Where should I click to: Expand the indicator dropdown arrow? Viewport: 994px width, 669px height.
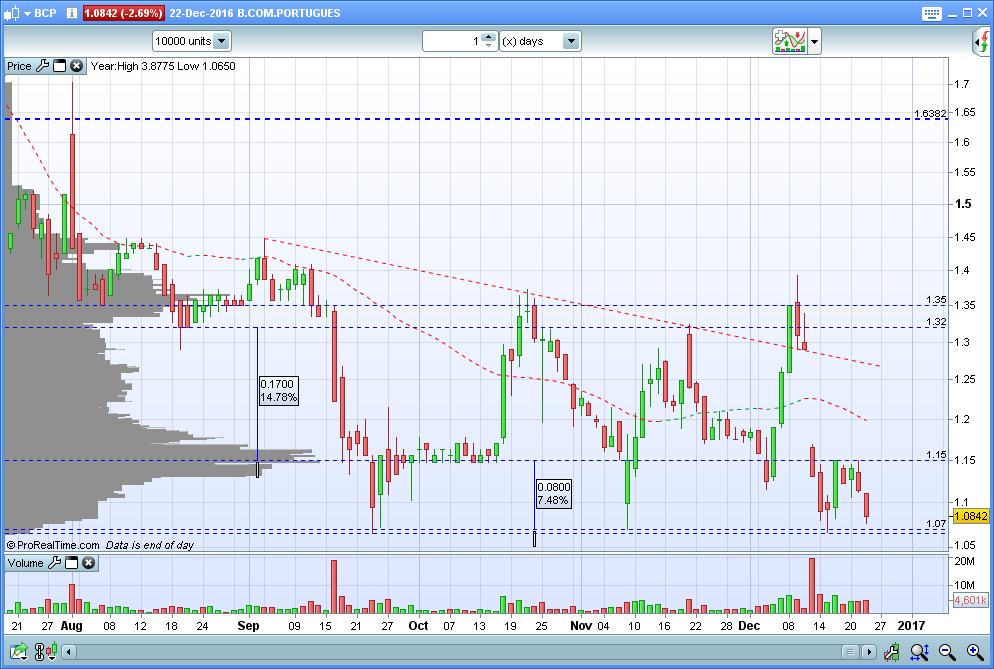pyautogui.click(x=815, y=42)
